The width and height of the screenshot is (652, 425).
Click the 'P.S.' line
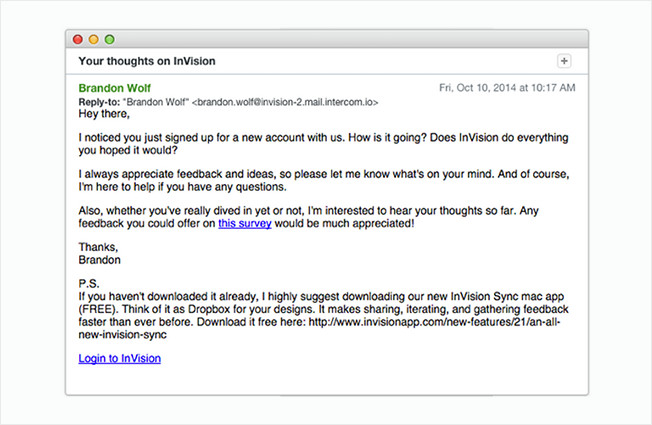[x=89, y=284]
